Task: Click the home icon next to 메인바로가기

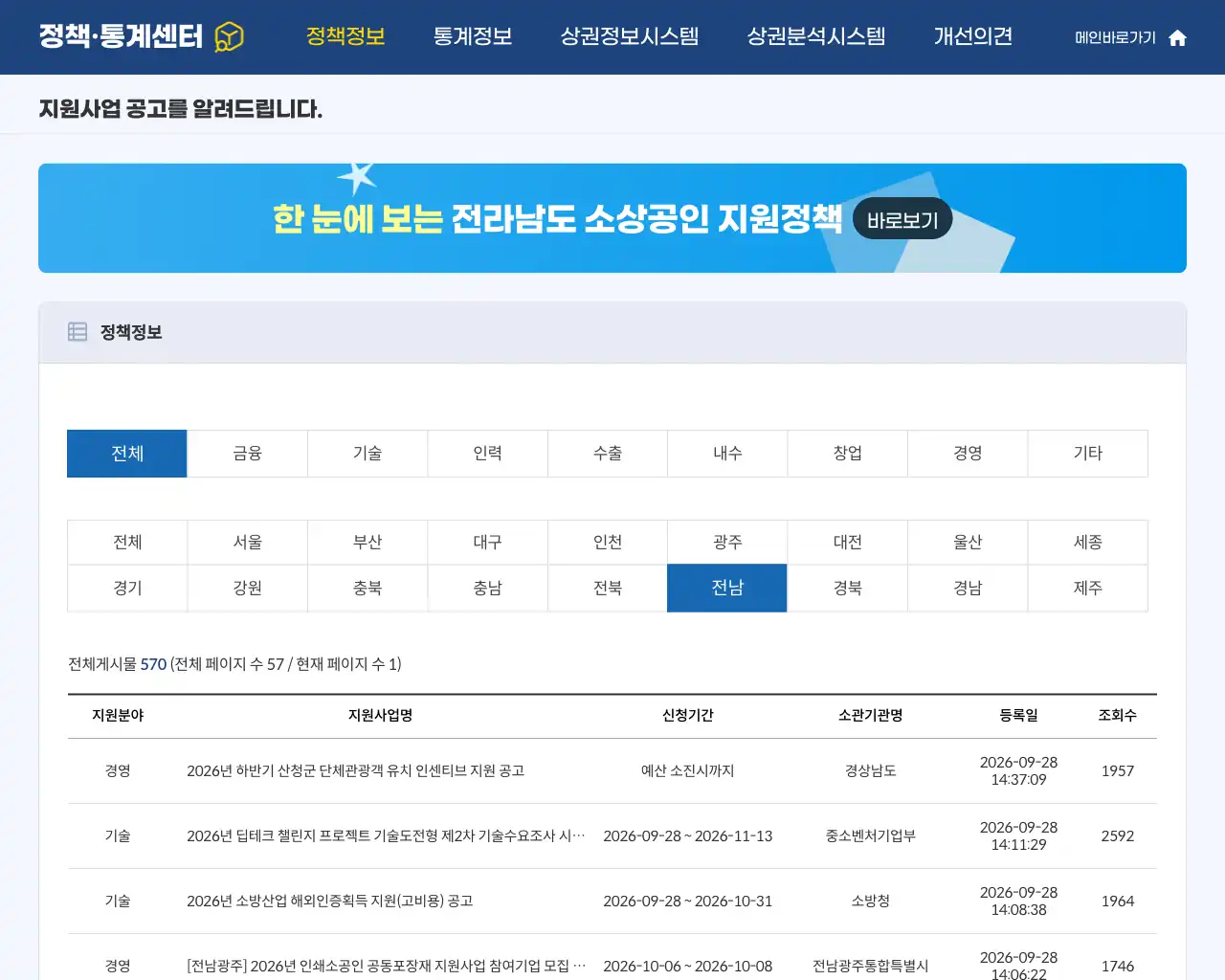Action: click(x=1178, y=37)
